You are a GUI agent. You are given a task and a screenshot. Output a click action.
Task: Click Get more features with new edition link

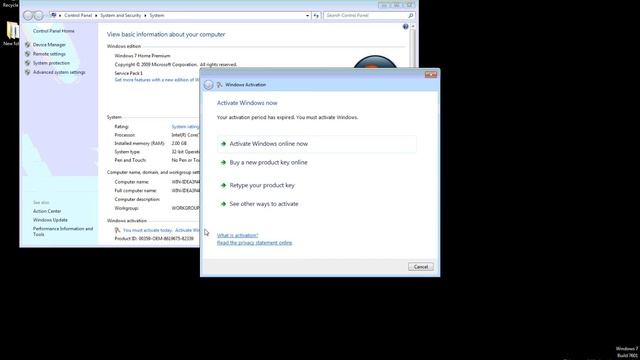[157, 80]
